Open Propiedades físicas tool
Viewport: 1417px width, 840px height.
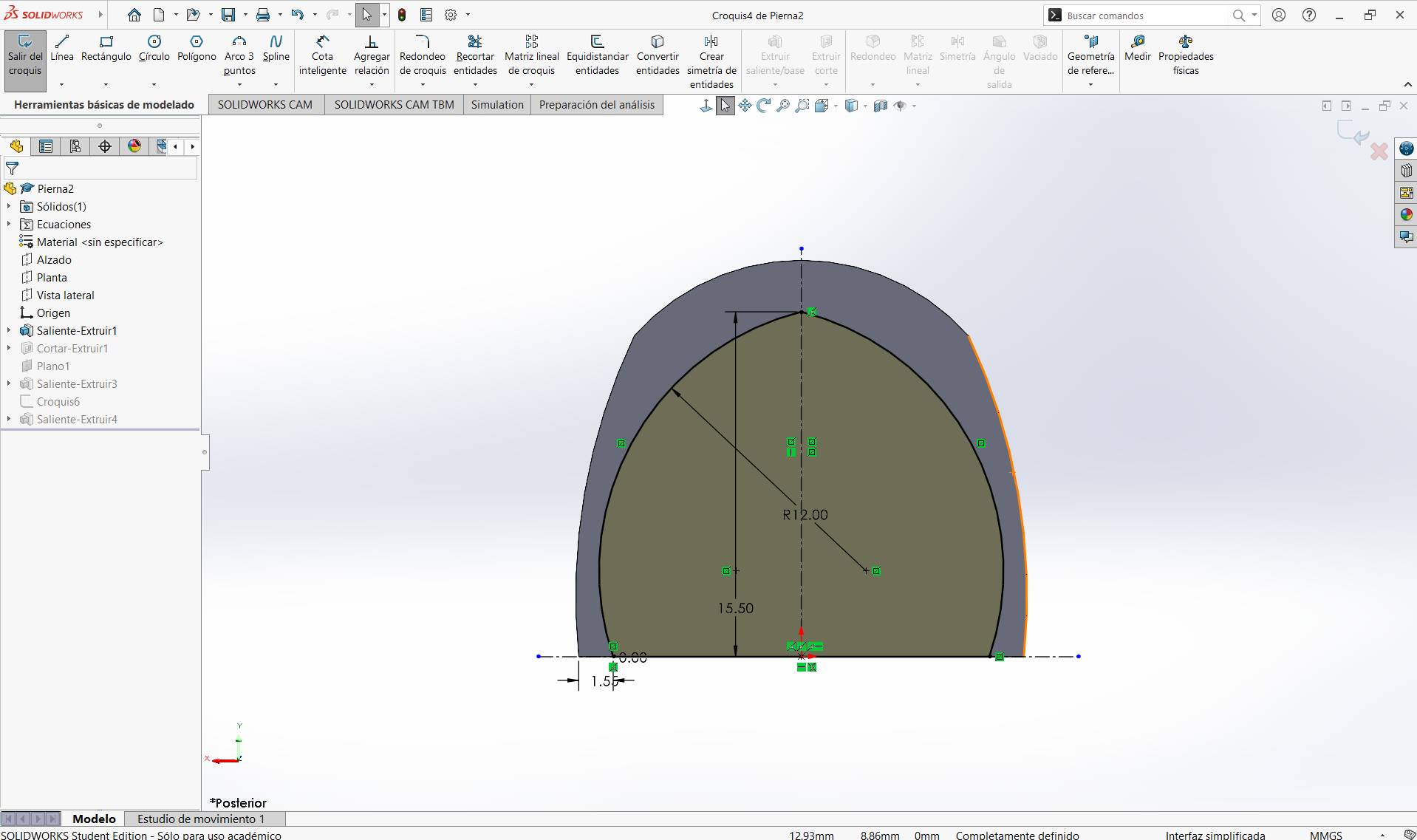pyautogui.click(x=1185, y=55)
